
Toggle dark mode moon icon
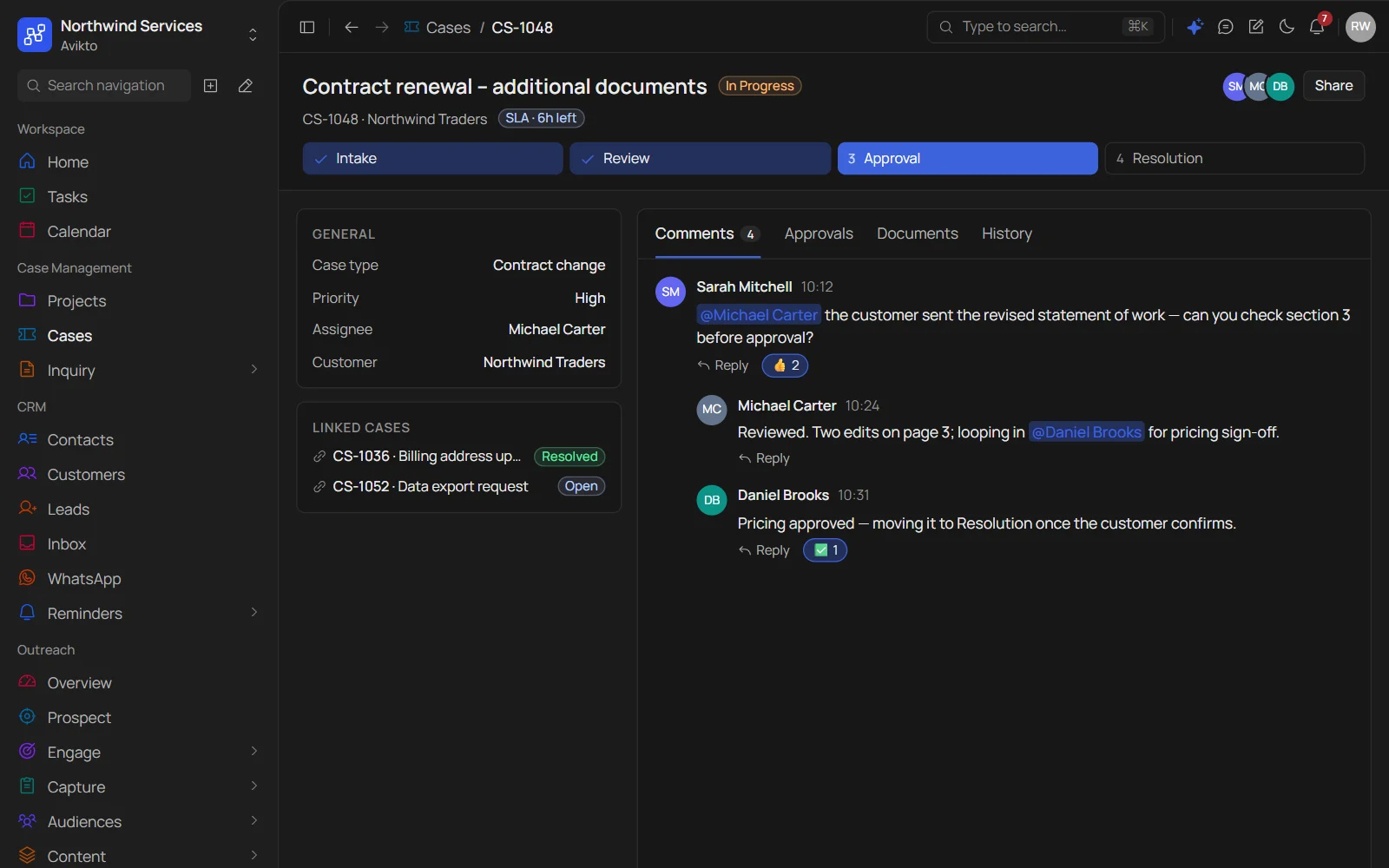tap(1287, 27)
